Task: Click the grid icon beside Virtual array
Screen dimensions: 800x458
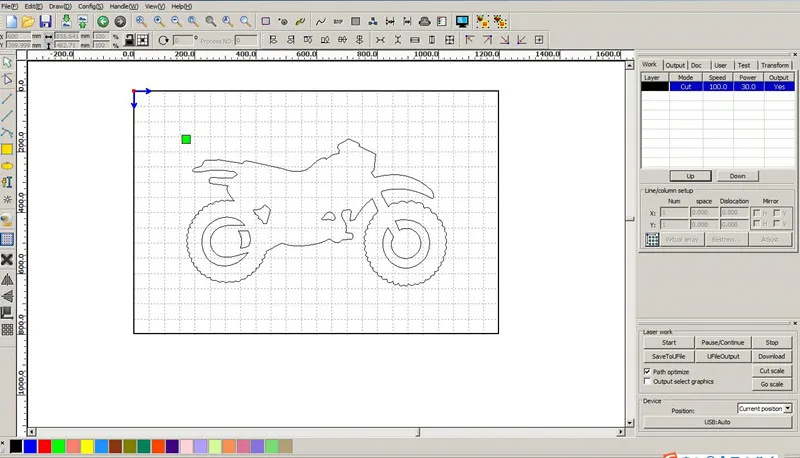Action: point(652,239)
